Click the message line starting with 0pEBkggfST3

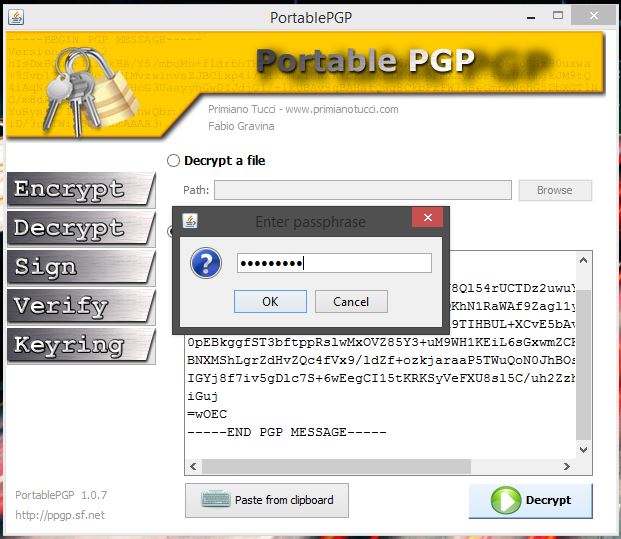click(381, 342)
